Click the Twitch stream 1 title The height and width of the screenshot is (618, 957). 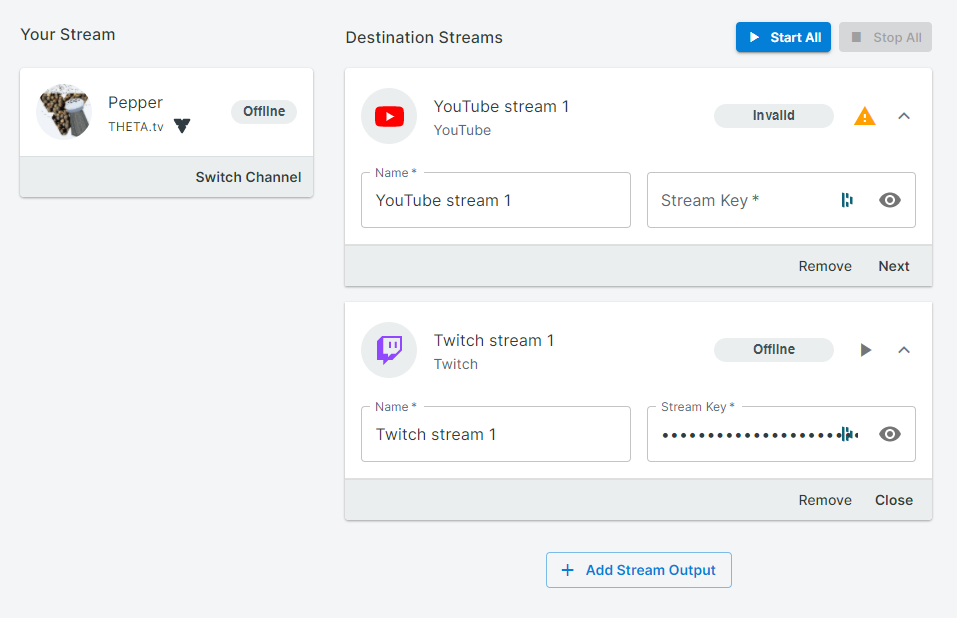point(494,340)
